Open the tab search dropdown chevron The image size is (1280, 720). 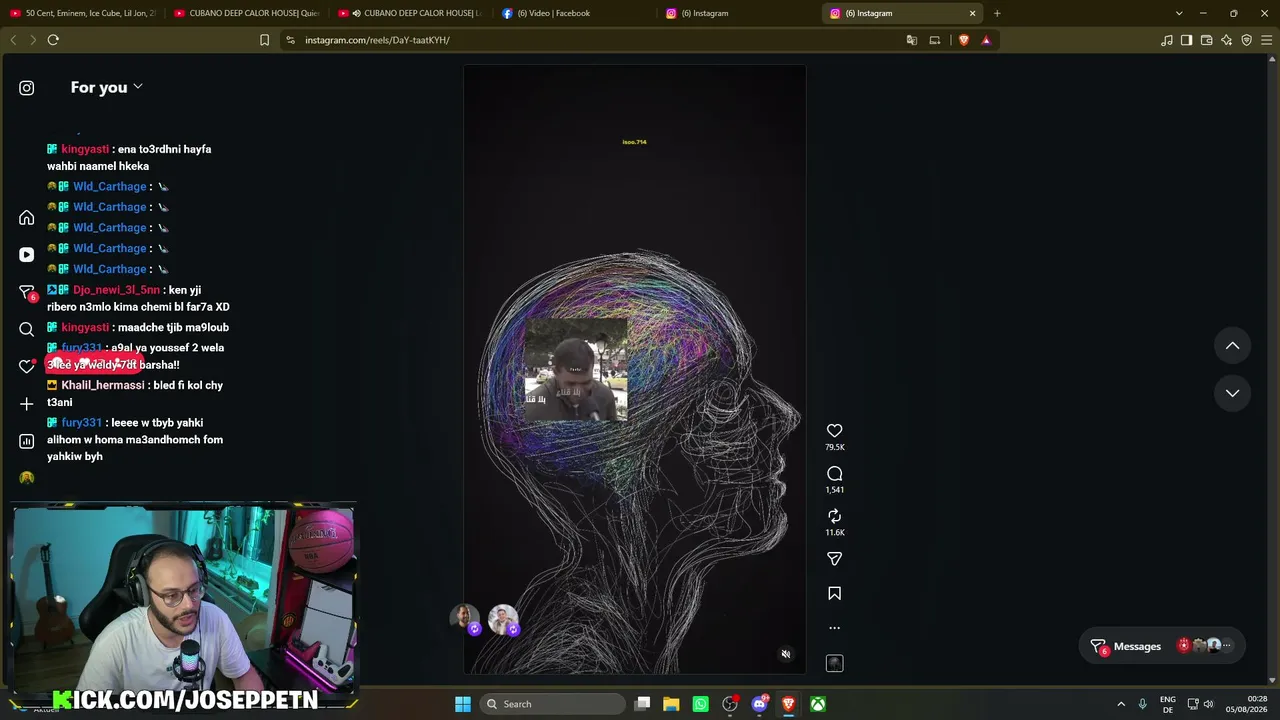1179,13
